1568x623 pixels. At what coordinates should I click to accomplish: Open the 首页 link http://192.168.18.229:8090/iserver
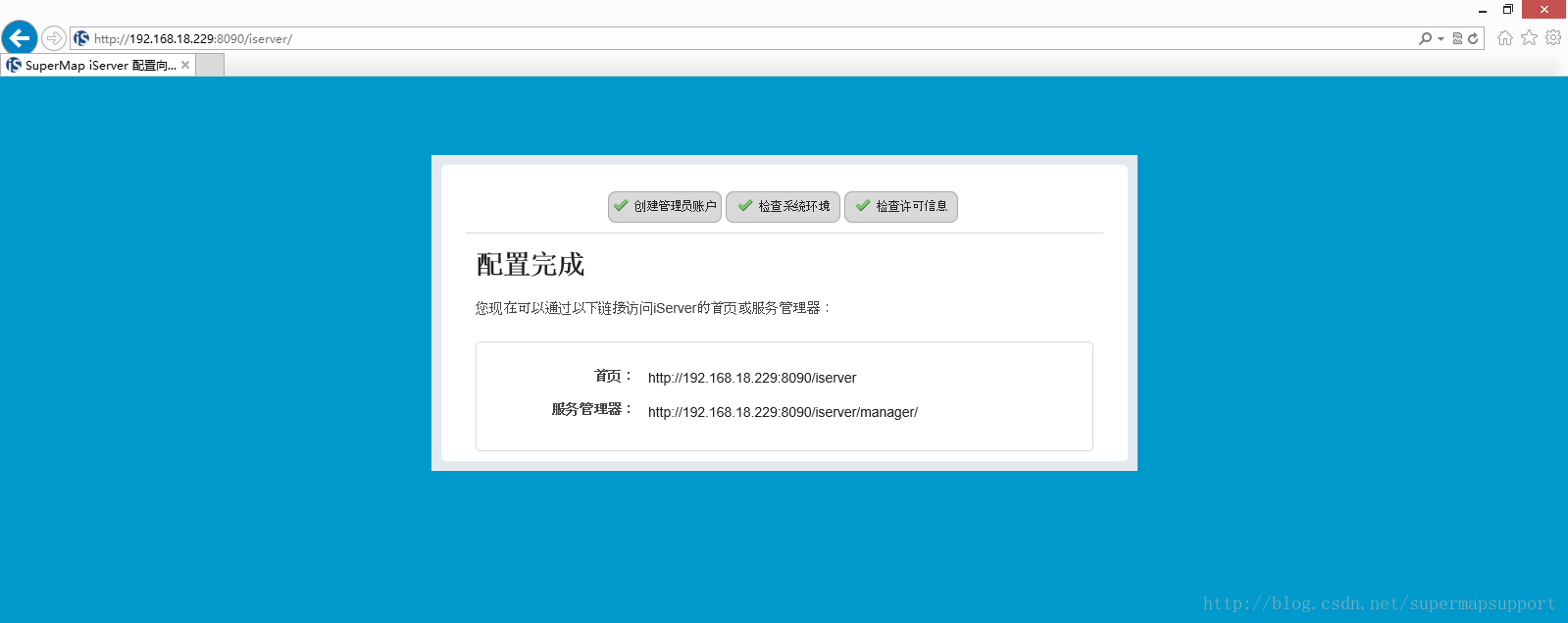click(752, 378)
